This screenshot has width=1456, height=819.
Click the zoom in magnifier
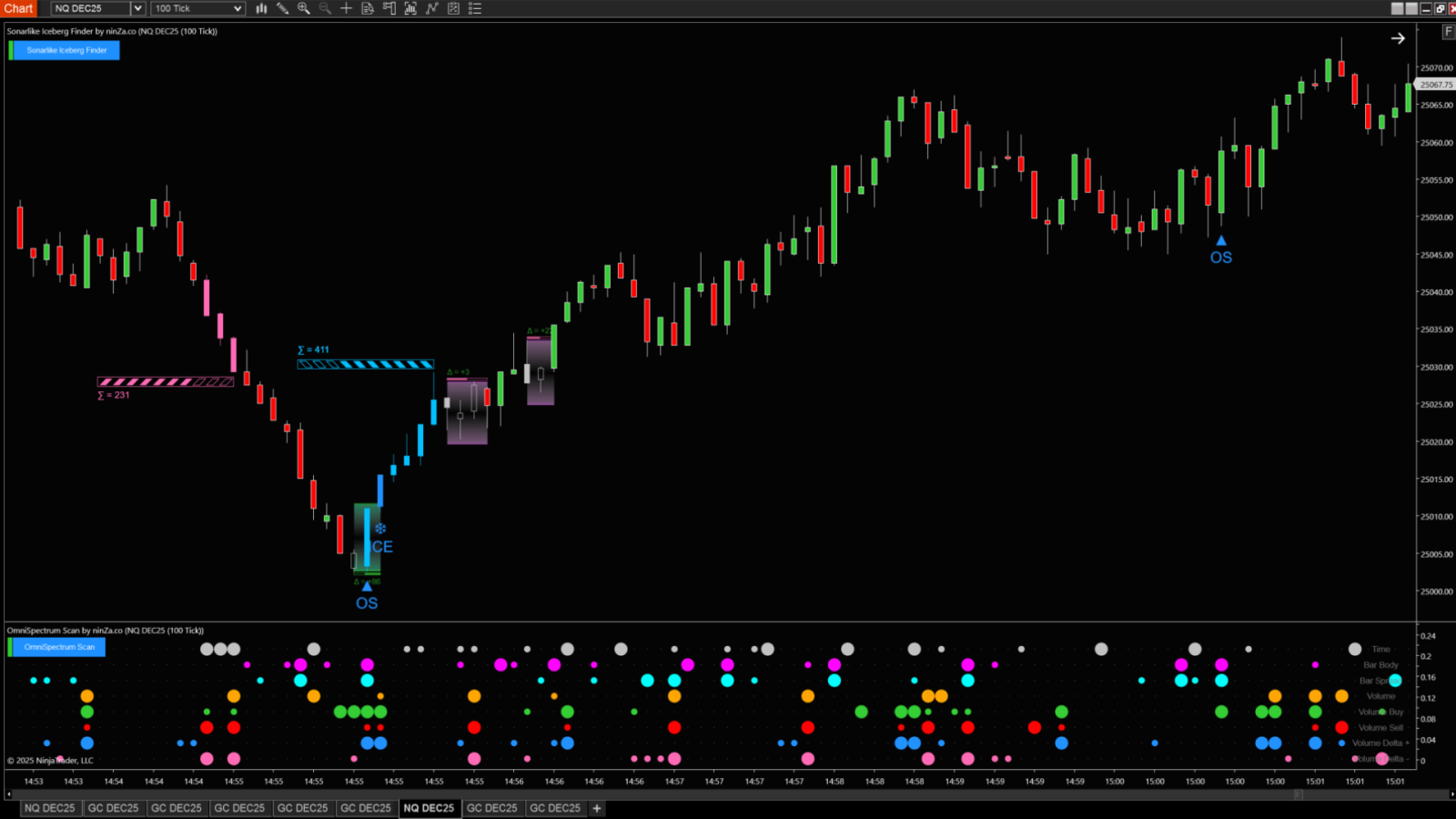pyautogui.click(x=304, y=8)
